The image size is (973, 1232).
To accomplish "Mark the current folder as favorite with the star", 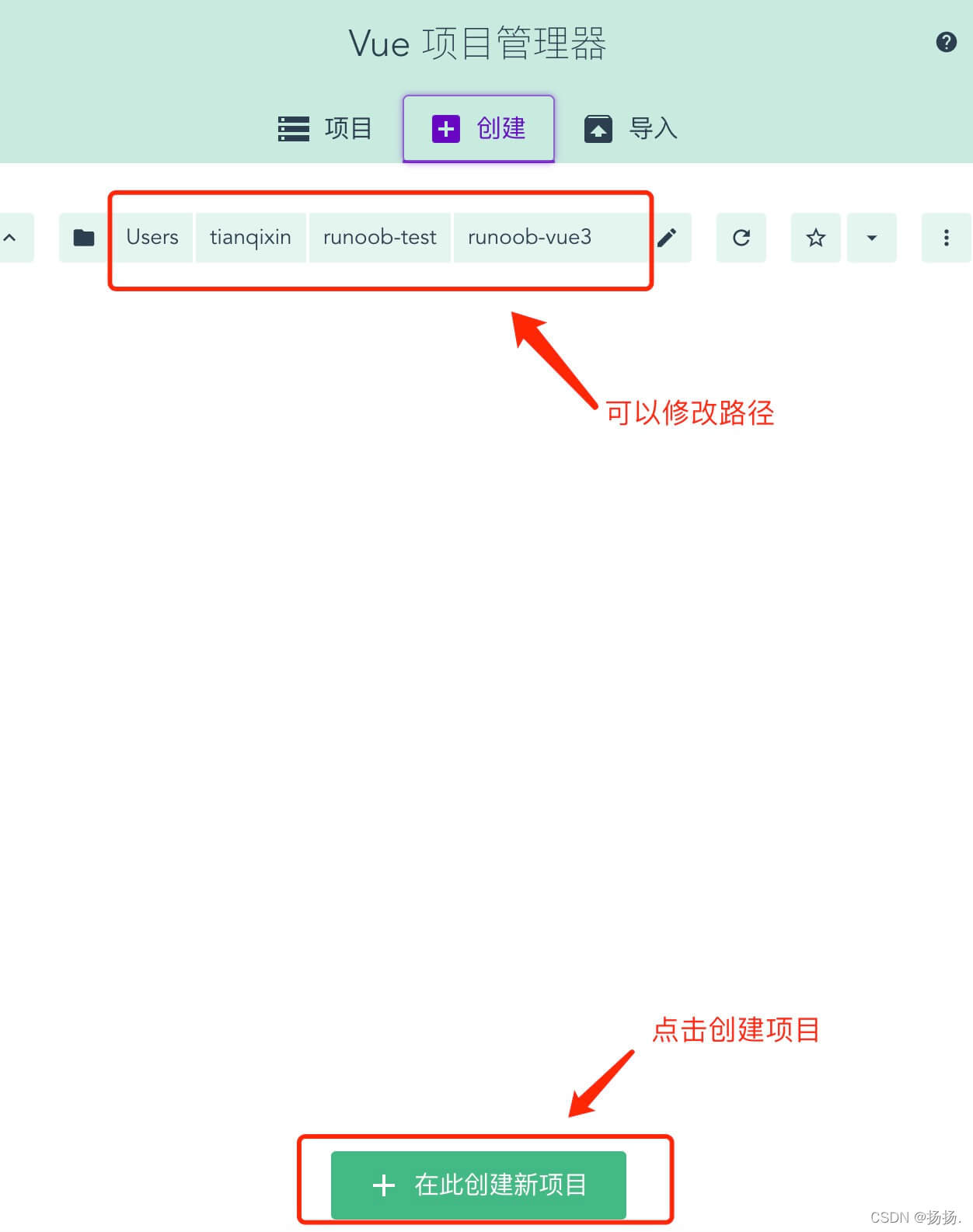I will click(815, 238).
